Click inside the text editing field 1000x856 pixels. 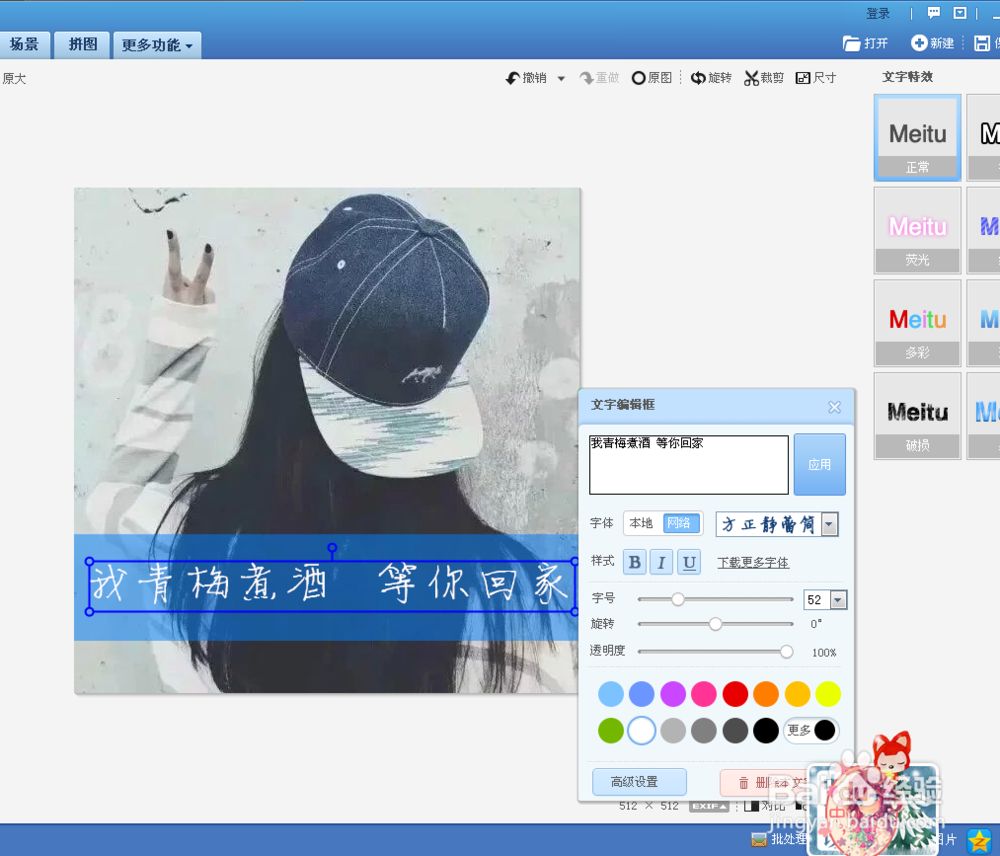pos(688,463)
